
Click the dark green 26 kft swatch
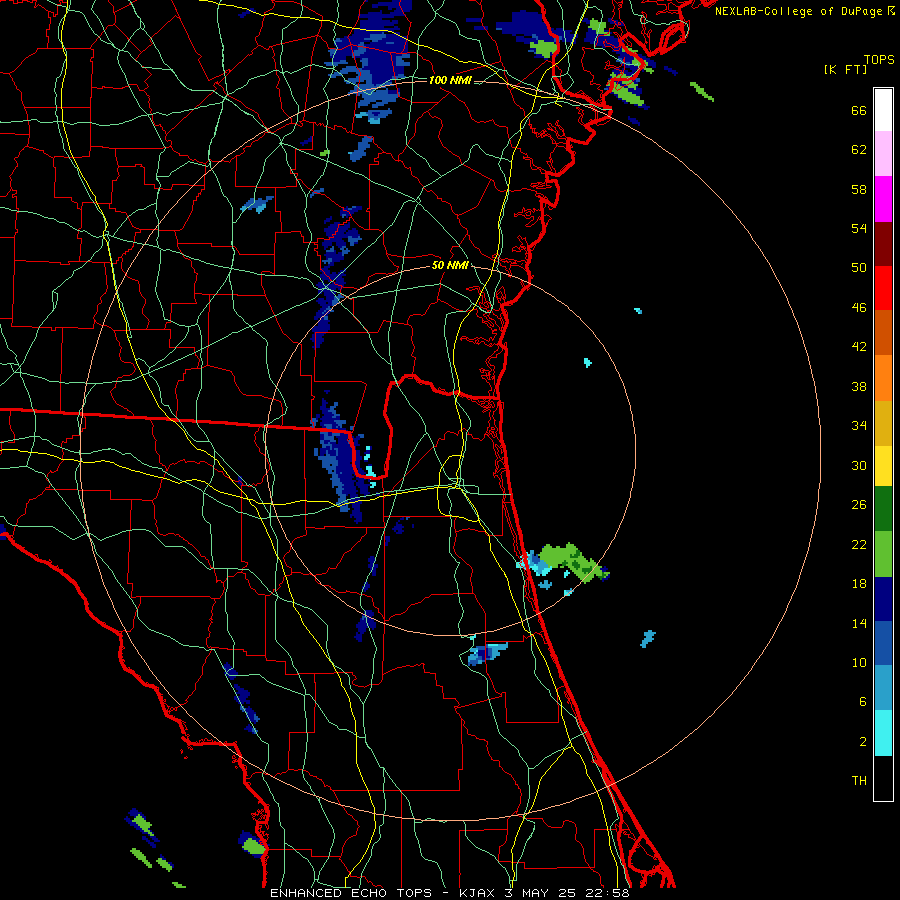click(883, 509)
